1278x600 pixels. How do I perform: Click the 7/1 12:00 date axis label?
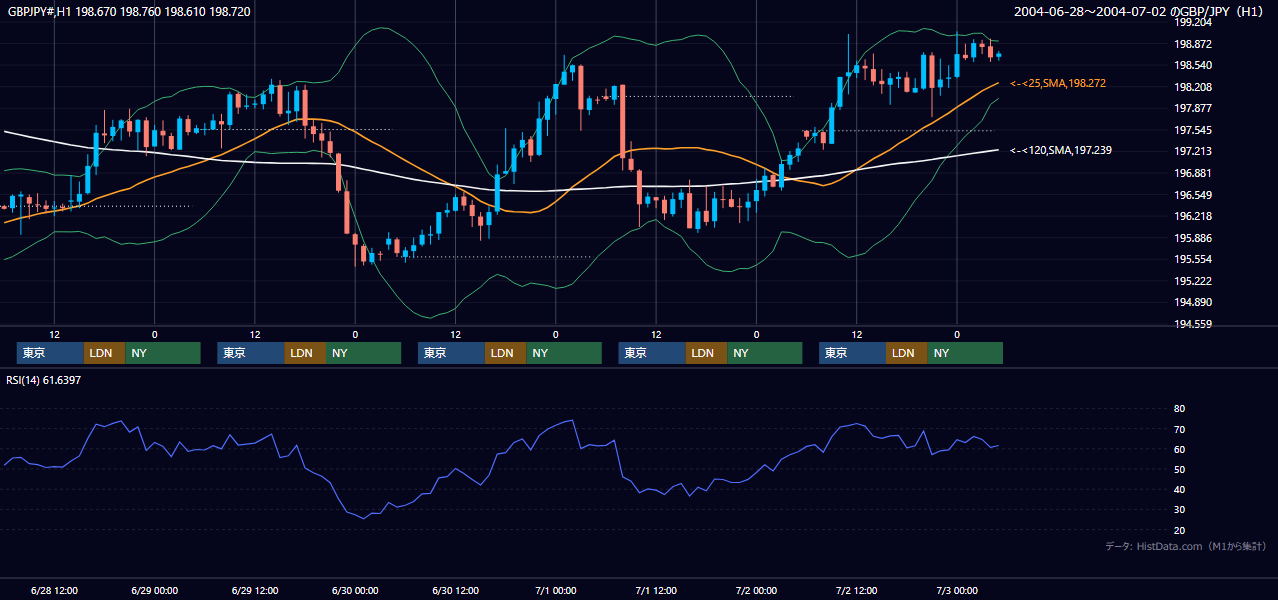pos(656,590)
